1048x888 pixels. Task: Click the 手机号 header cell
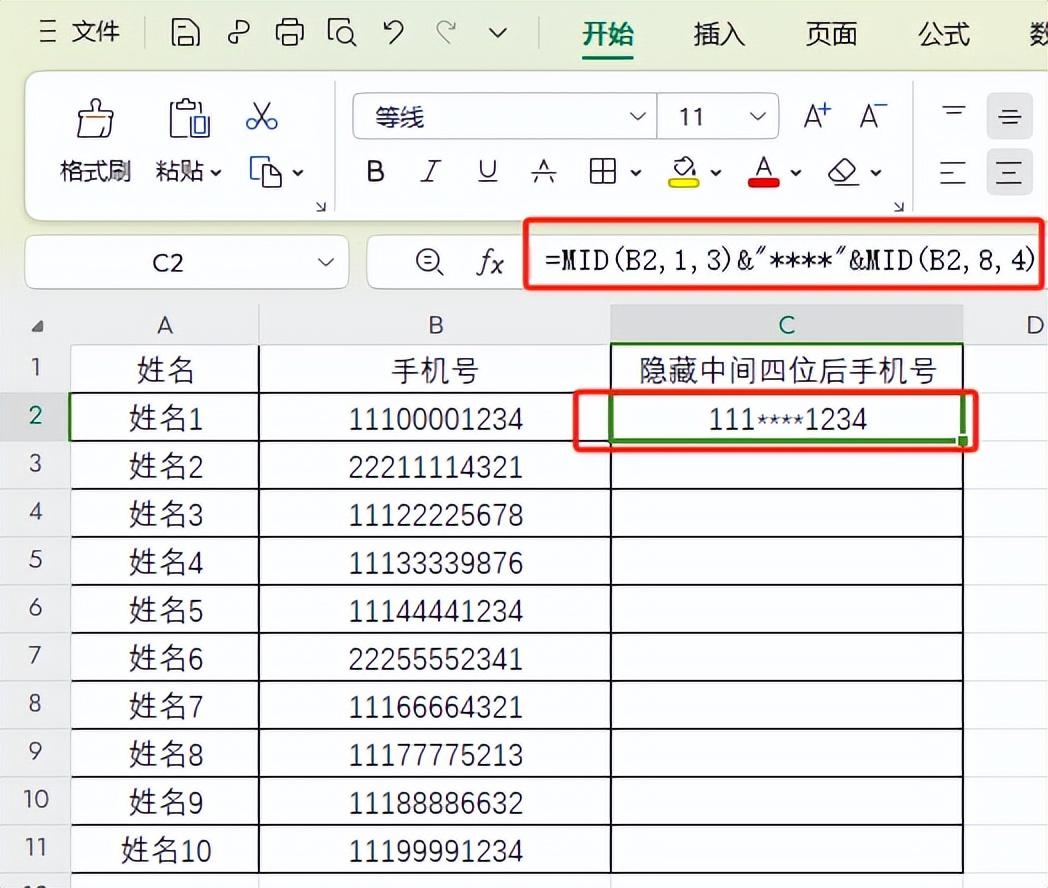click(435, 369)
